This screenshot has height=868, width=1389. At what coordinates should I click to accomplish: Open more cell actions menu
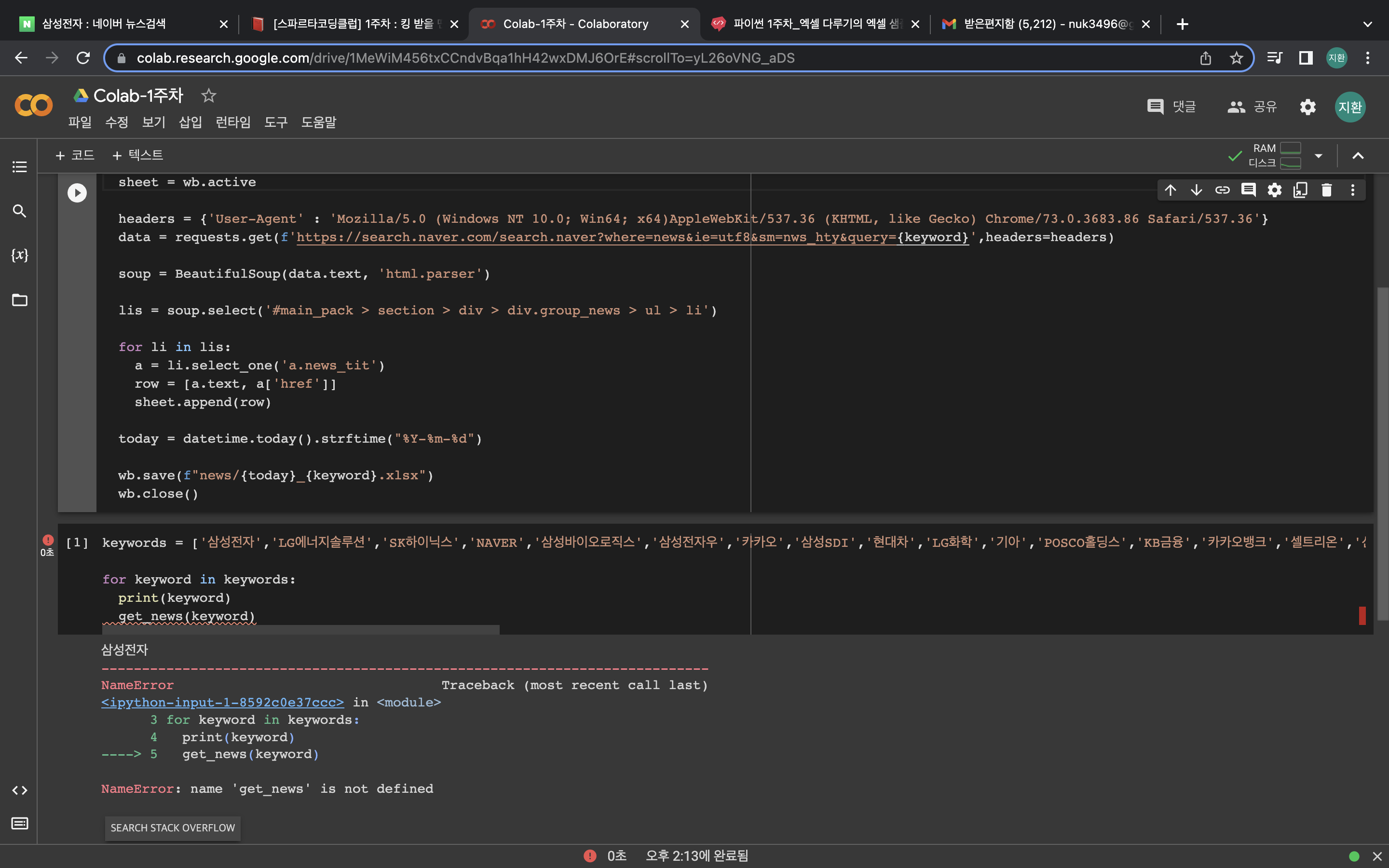pos(1352,190)
